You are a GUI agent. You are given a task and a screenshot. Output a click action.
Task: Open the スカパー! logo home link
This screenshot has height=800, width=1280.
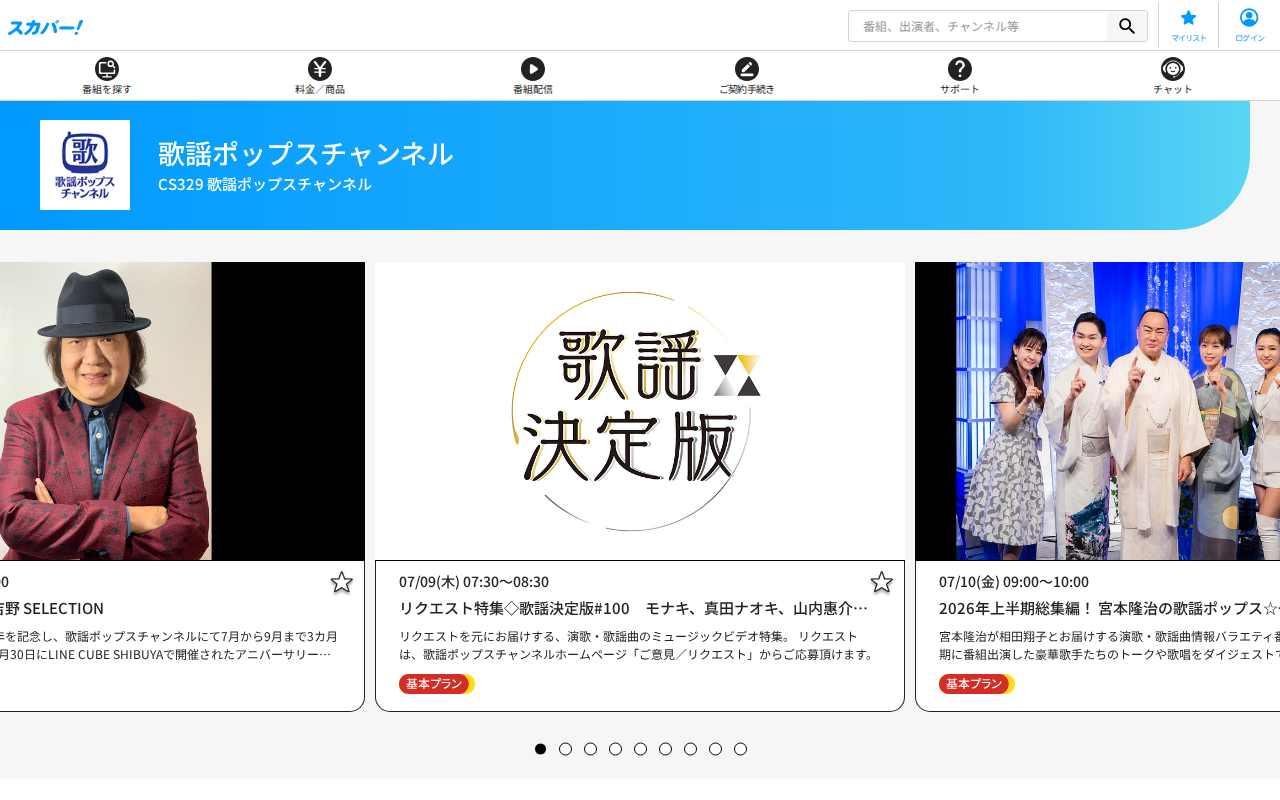(45, 27)
